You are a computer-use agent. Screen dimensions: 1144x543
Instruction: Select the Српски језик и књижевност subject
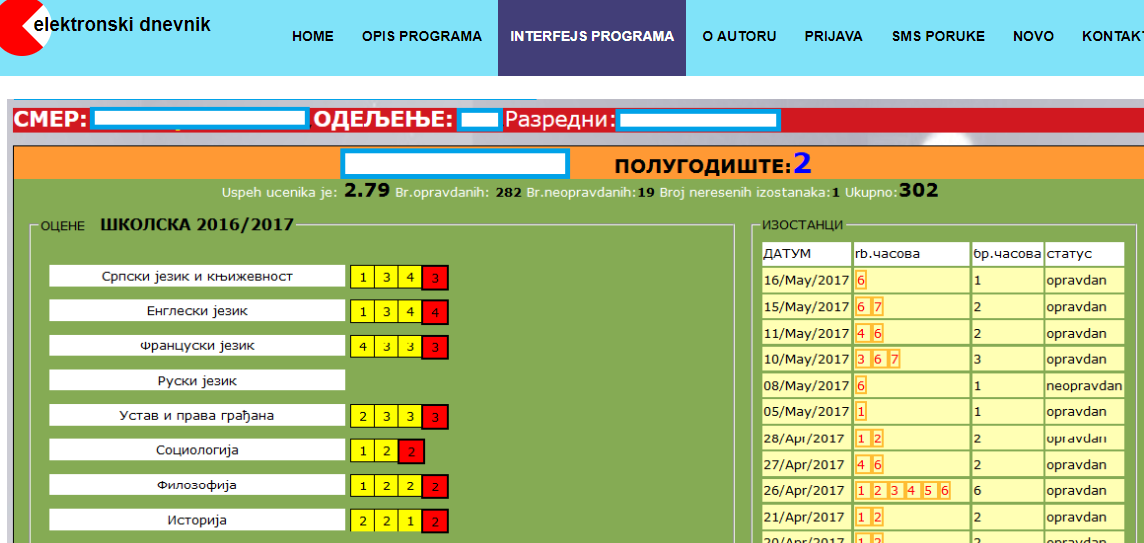tap(197, 276)
